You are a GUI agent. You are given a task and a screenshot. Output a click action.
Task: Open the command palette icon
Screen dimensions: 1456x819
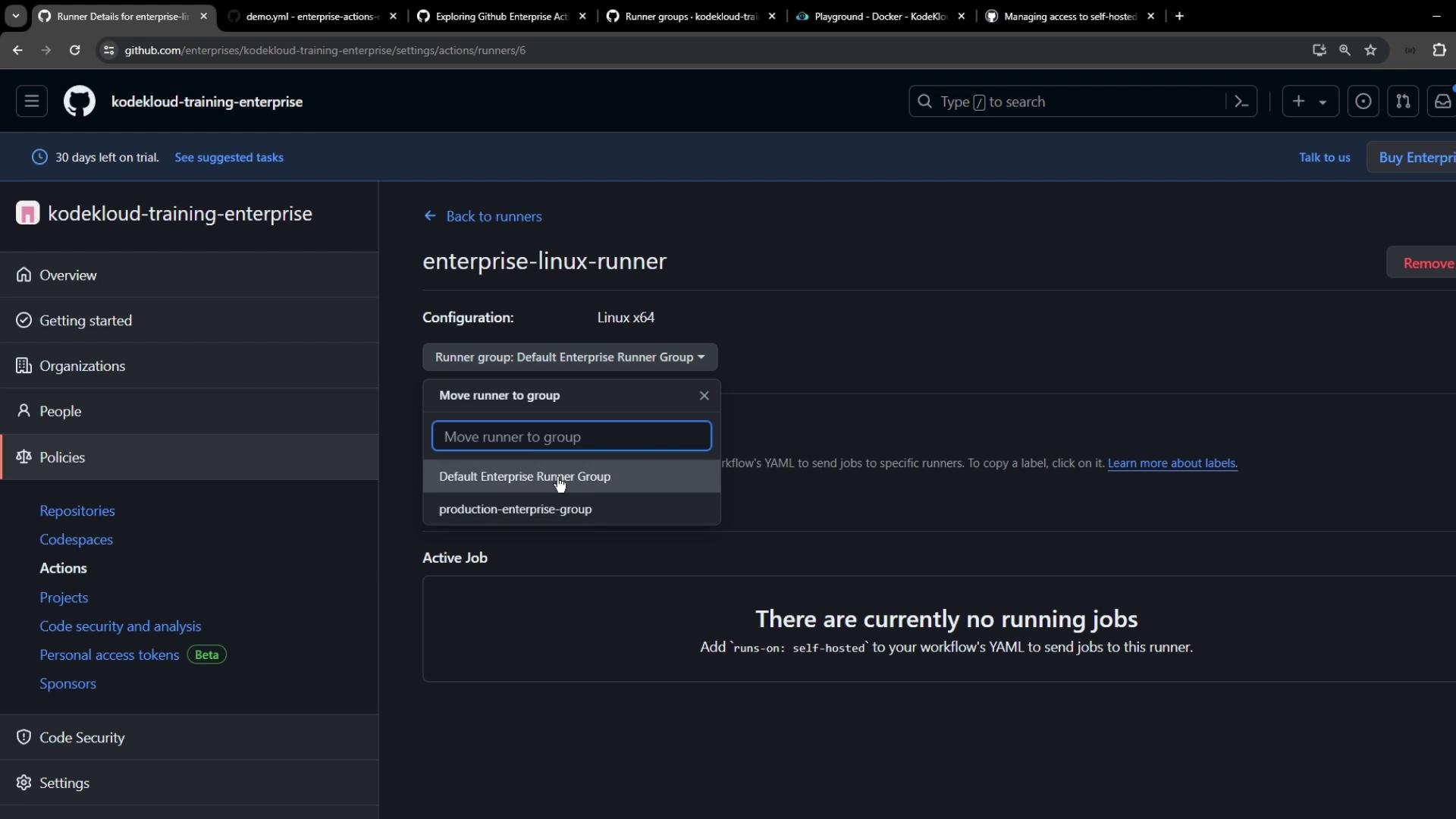pyautogui.click(x=1241, y=102)
